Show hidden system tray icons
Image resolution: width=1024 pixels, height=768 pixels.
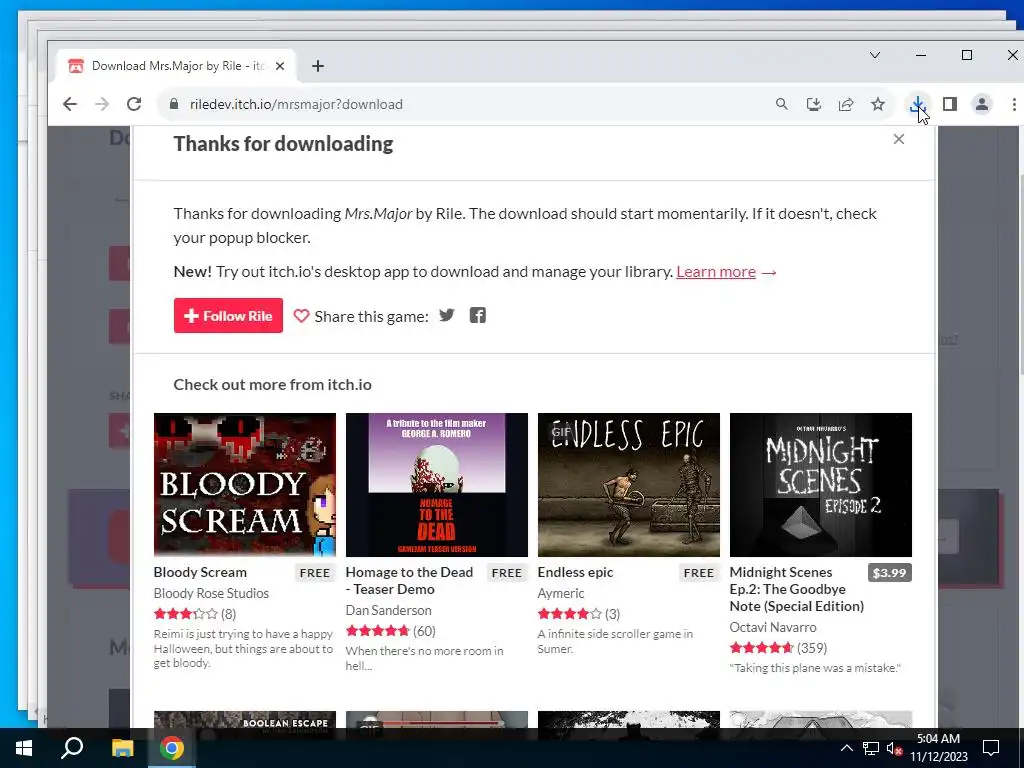(846, 748)
